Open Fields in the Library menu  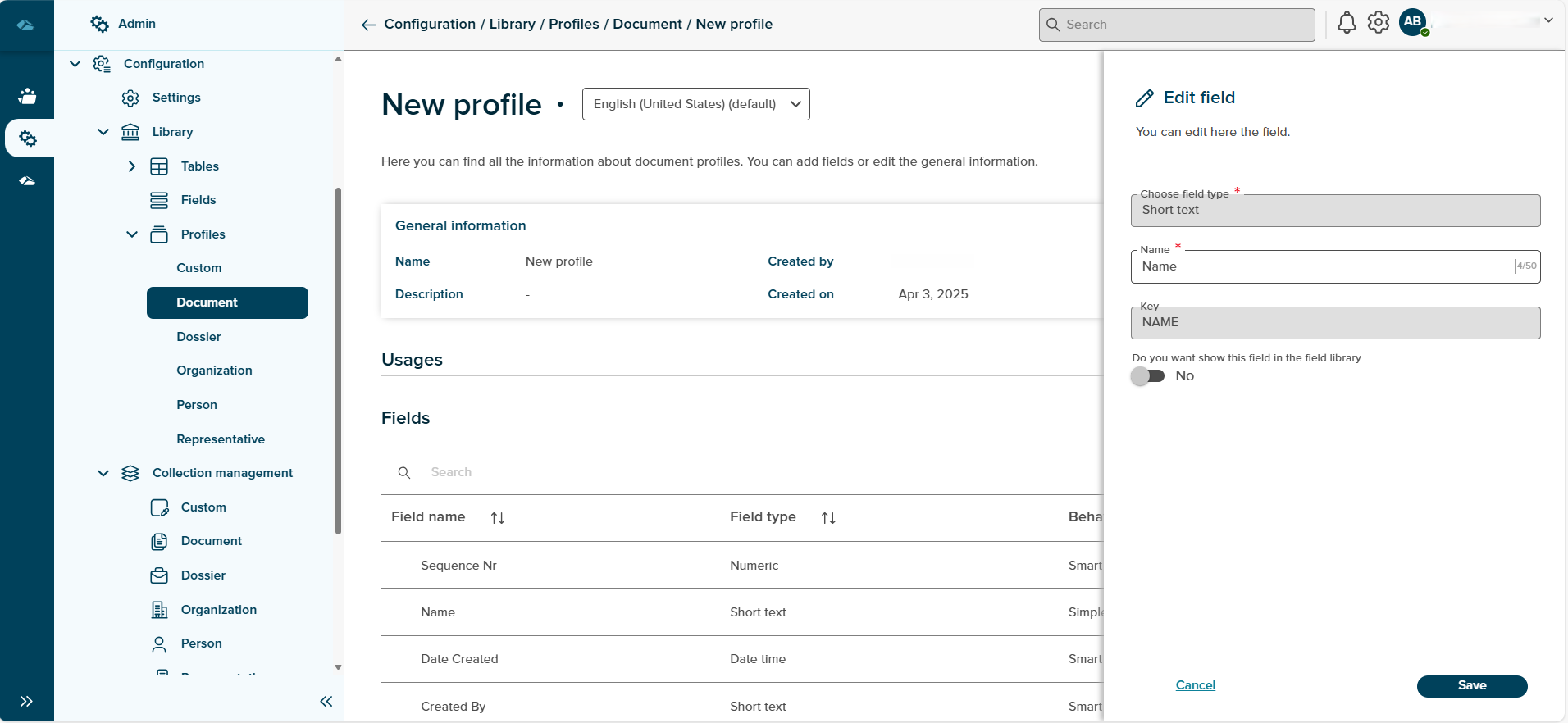click(x=198, y=200)
